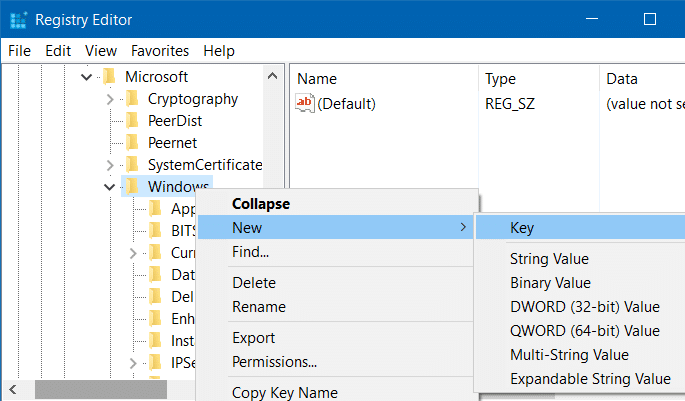
Task: Click the REG_SZ type cell
Action: point(510,104)
